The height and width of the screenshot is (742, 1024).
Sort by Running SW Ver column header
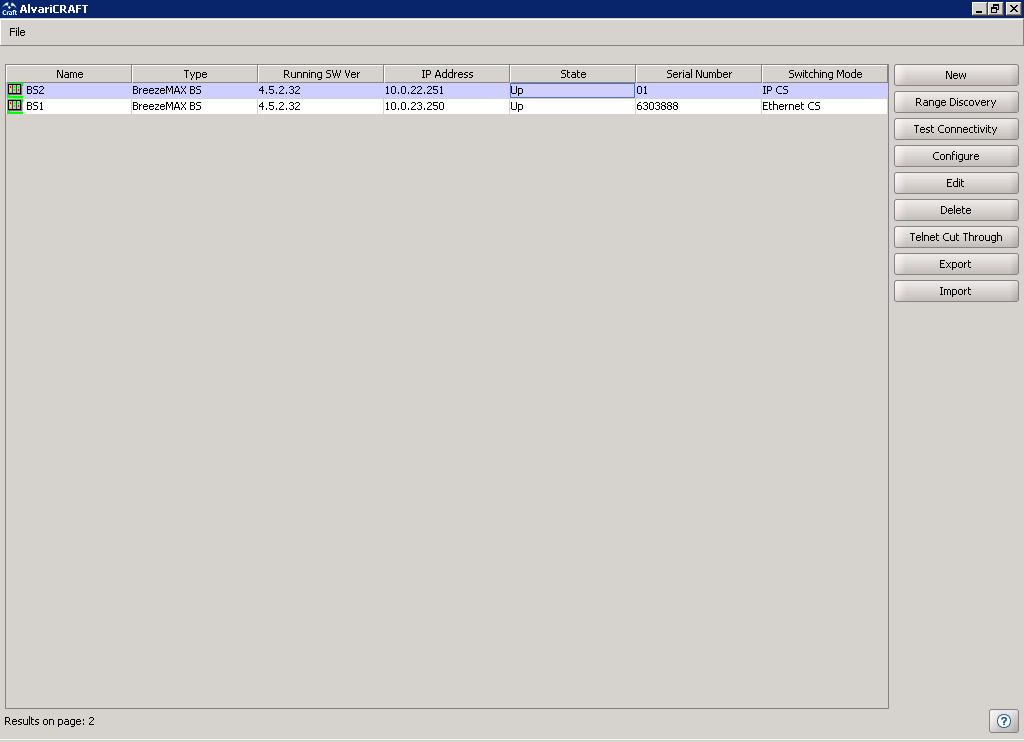pyautogui.click(x=321, y=74)
